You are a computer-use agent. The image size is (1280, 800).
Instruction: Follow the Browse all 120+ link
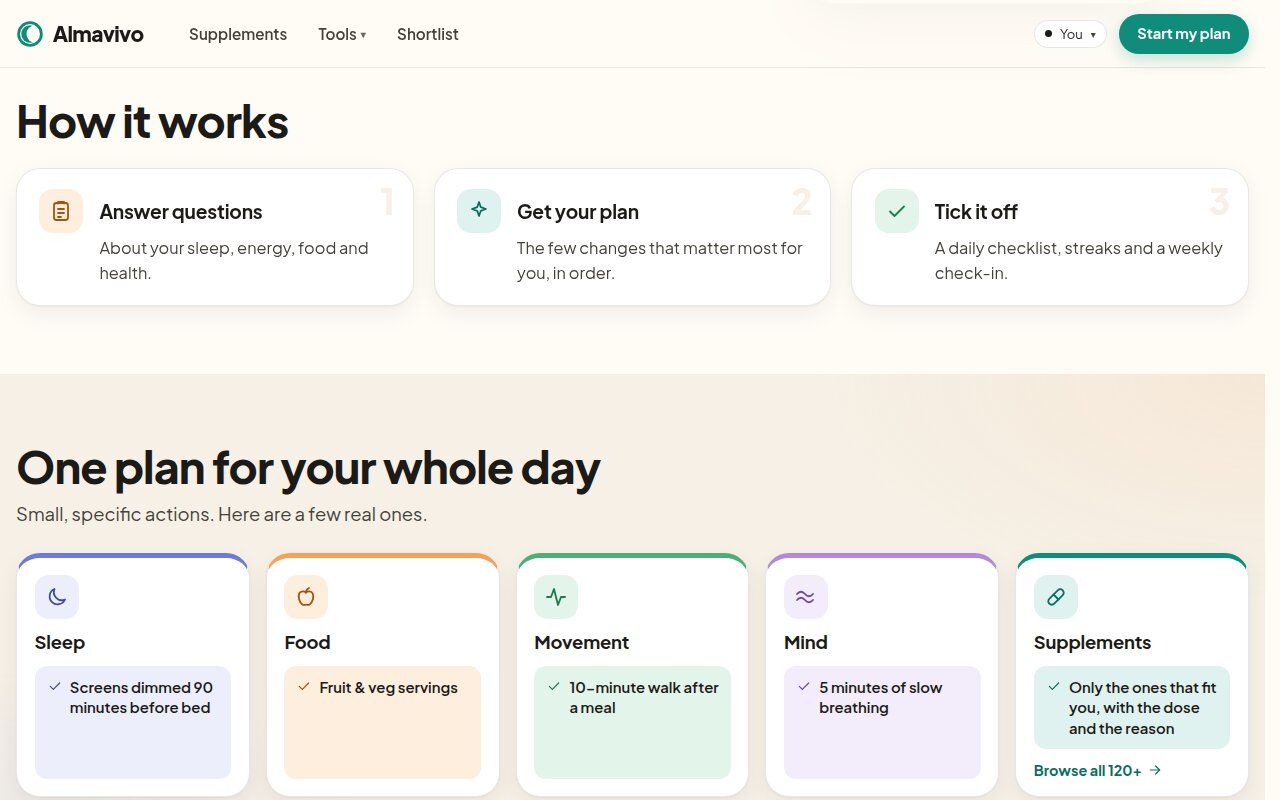(x=1098, y=770)
